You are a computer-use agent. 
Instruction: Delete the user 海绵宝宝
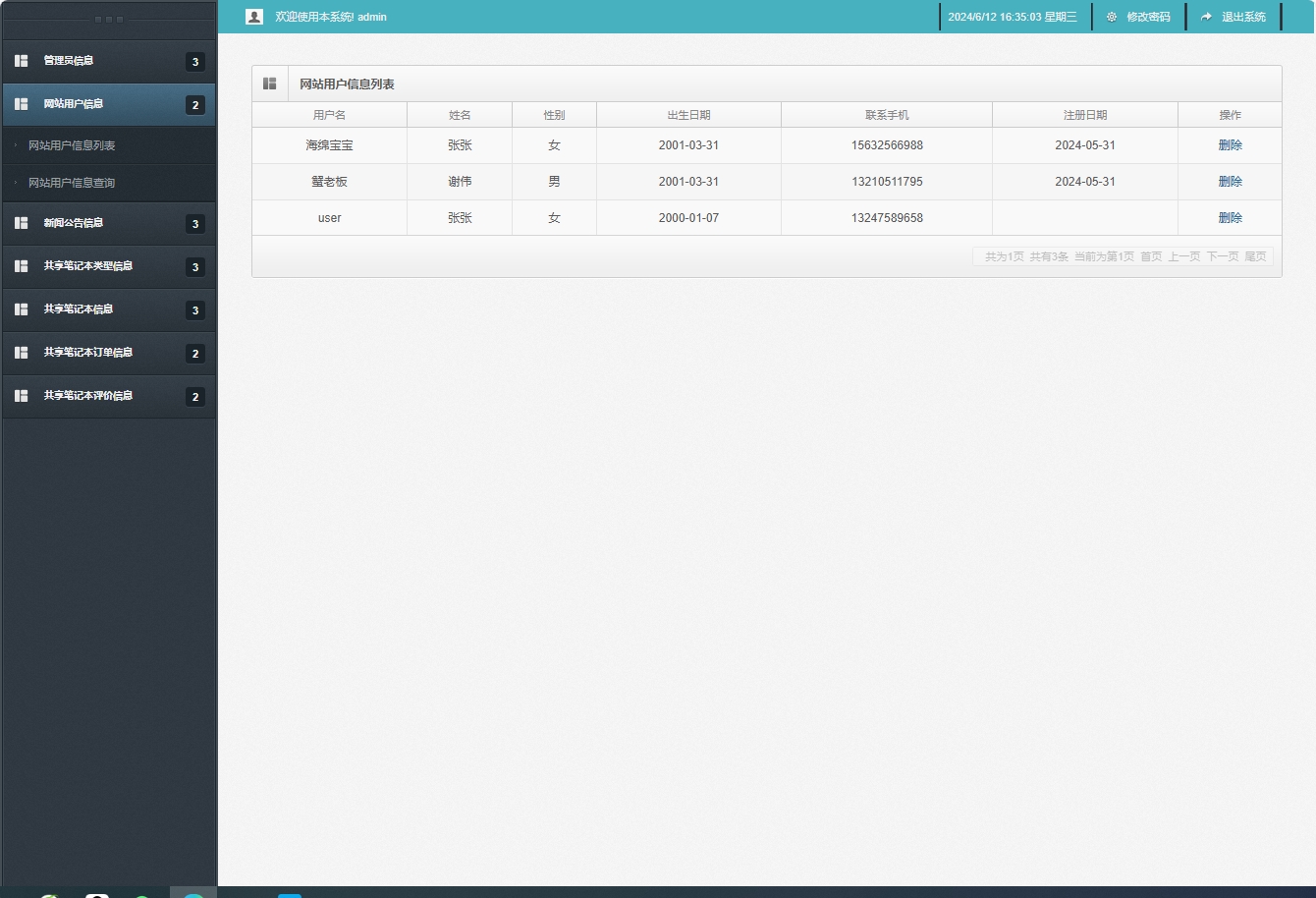pyautogui.click(x=1231, y=145)
